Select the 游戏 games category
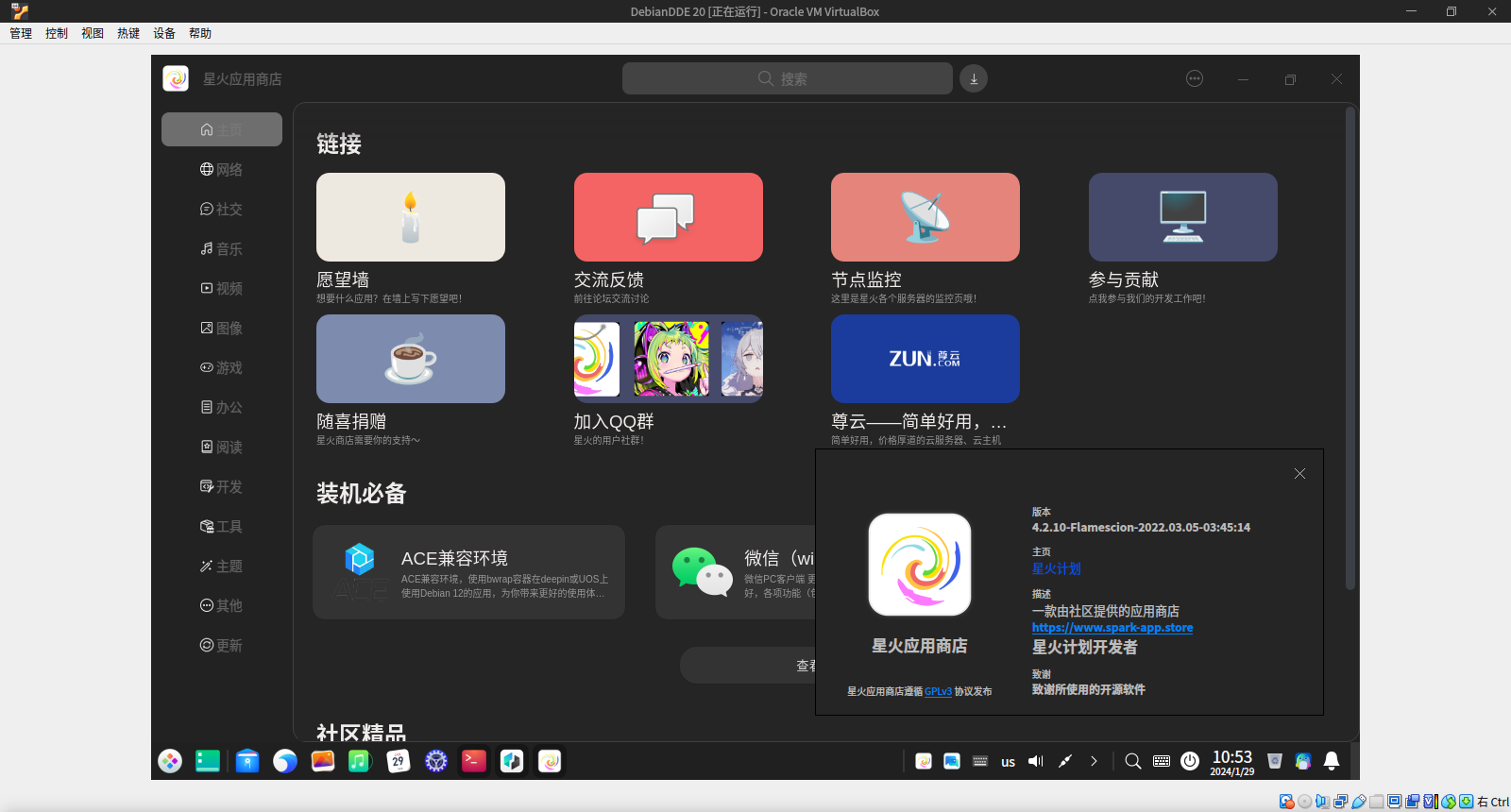The height and width of the screenshot is (812, 1511). click(222, 367)
